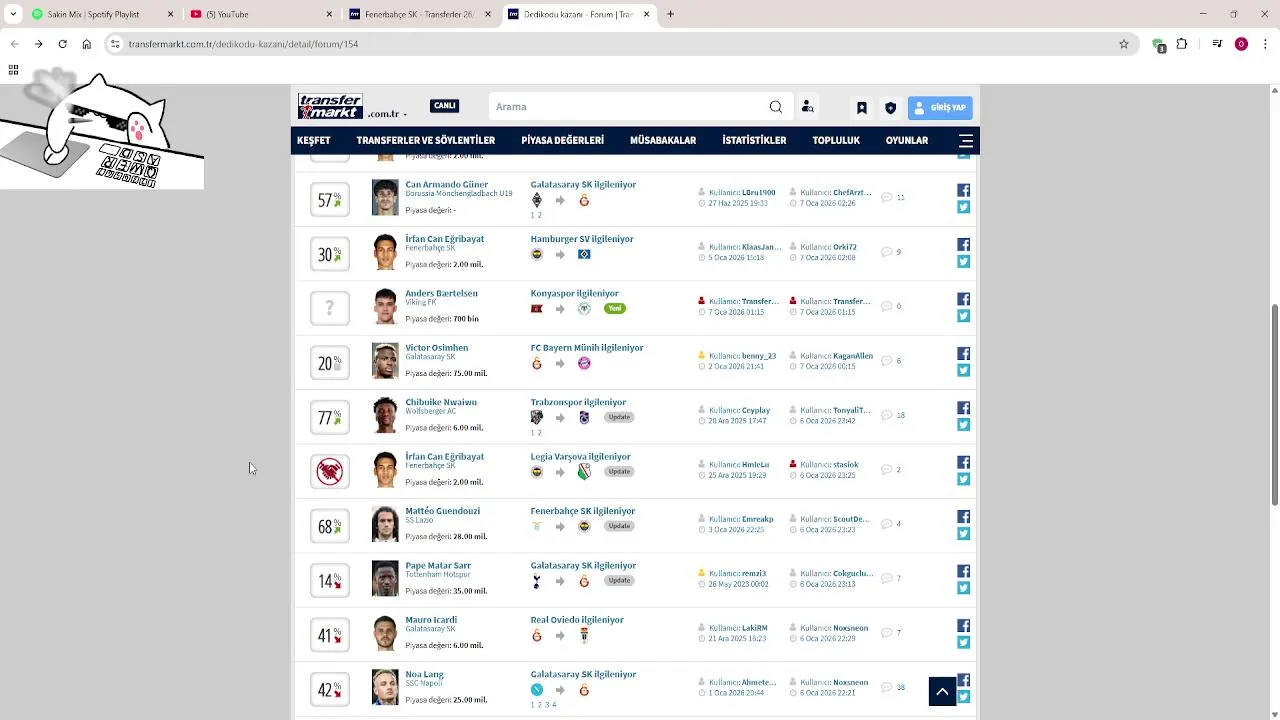Open TRANSFERLER VE SÖYLENTİLER menu

[x=426, y=141]
